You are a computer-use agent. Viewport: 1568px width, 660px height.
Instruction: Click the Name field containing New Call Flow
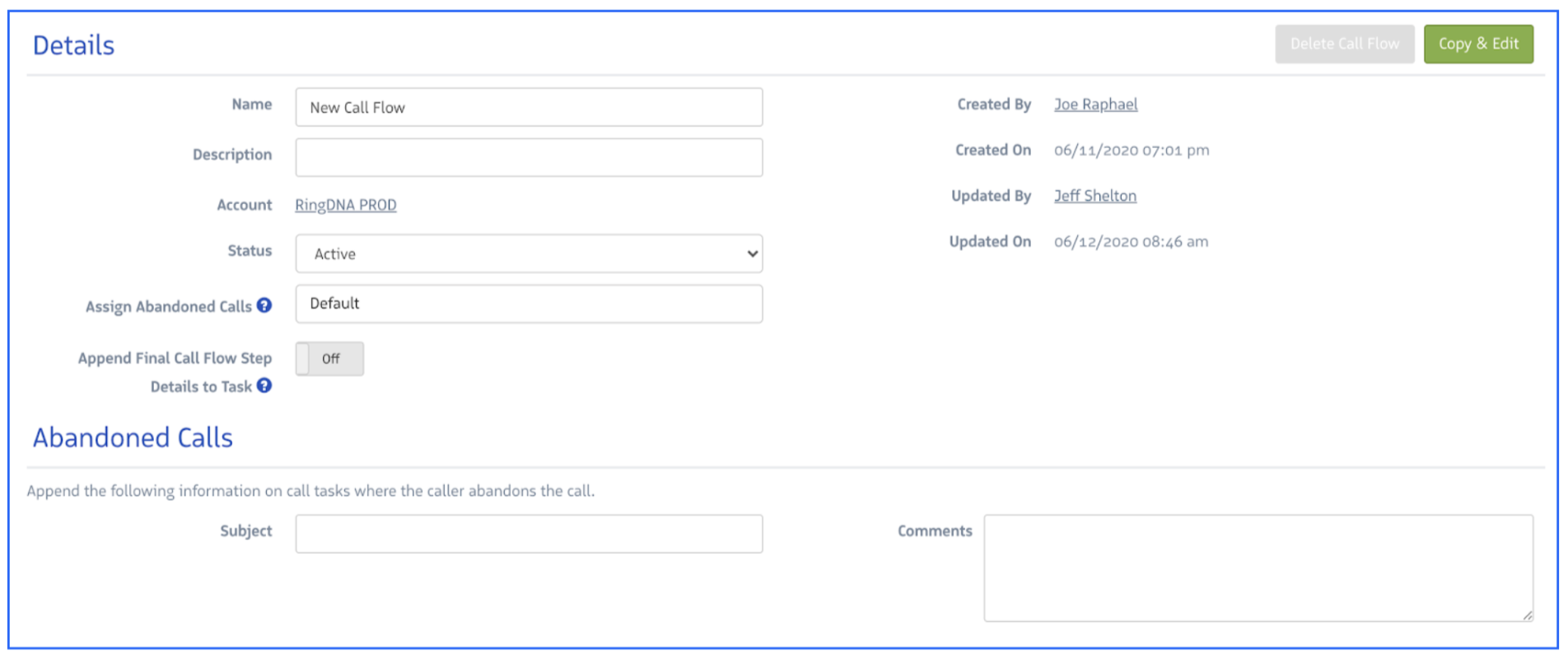(529, 108)
